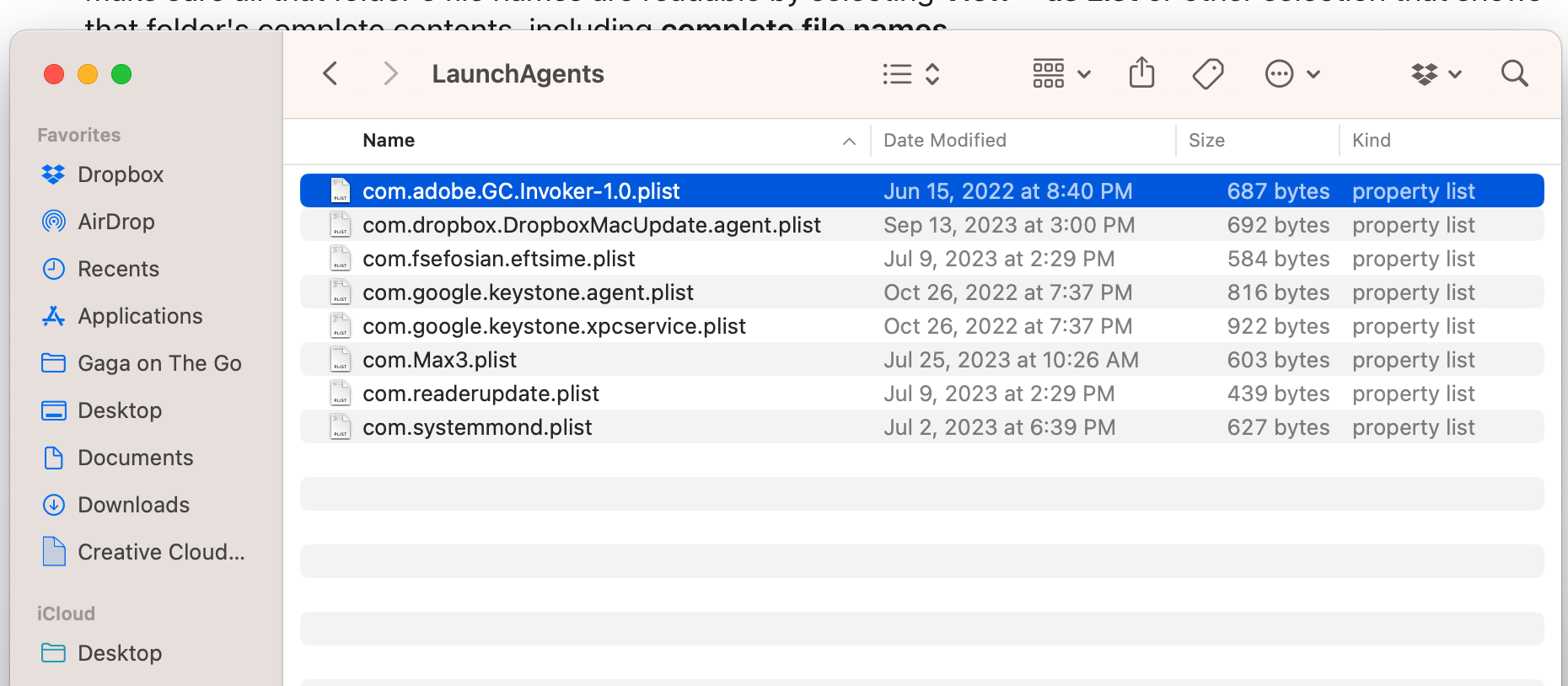Viewport: 1568px width, 686px height.
Task: Open Applications folder in sidebar
Action: pos(140,316)
